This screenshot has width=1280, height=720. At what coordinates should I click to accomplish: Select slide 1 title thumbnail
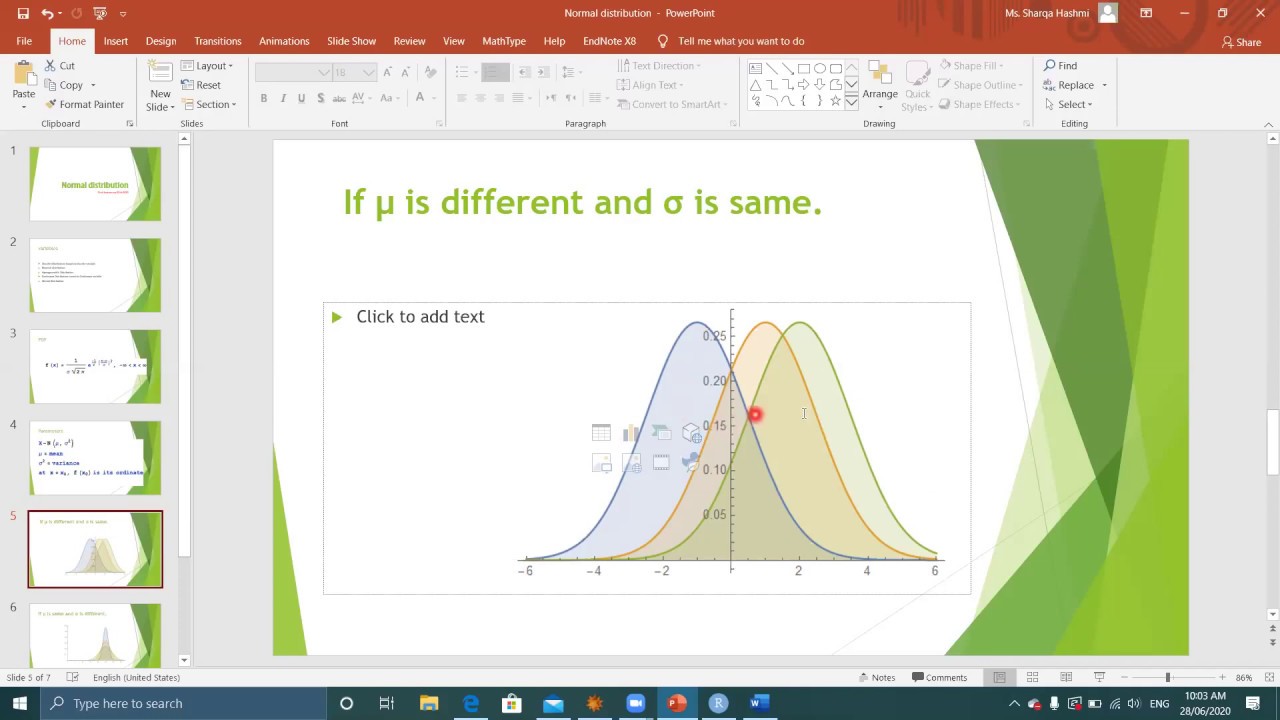click(95, 184)
